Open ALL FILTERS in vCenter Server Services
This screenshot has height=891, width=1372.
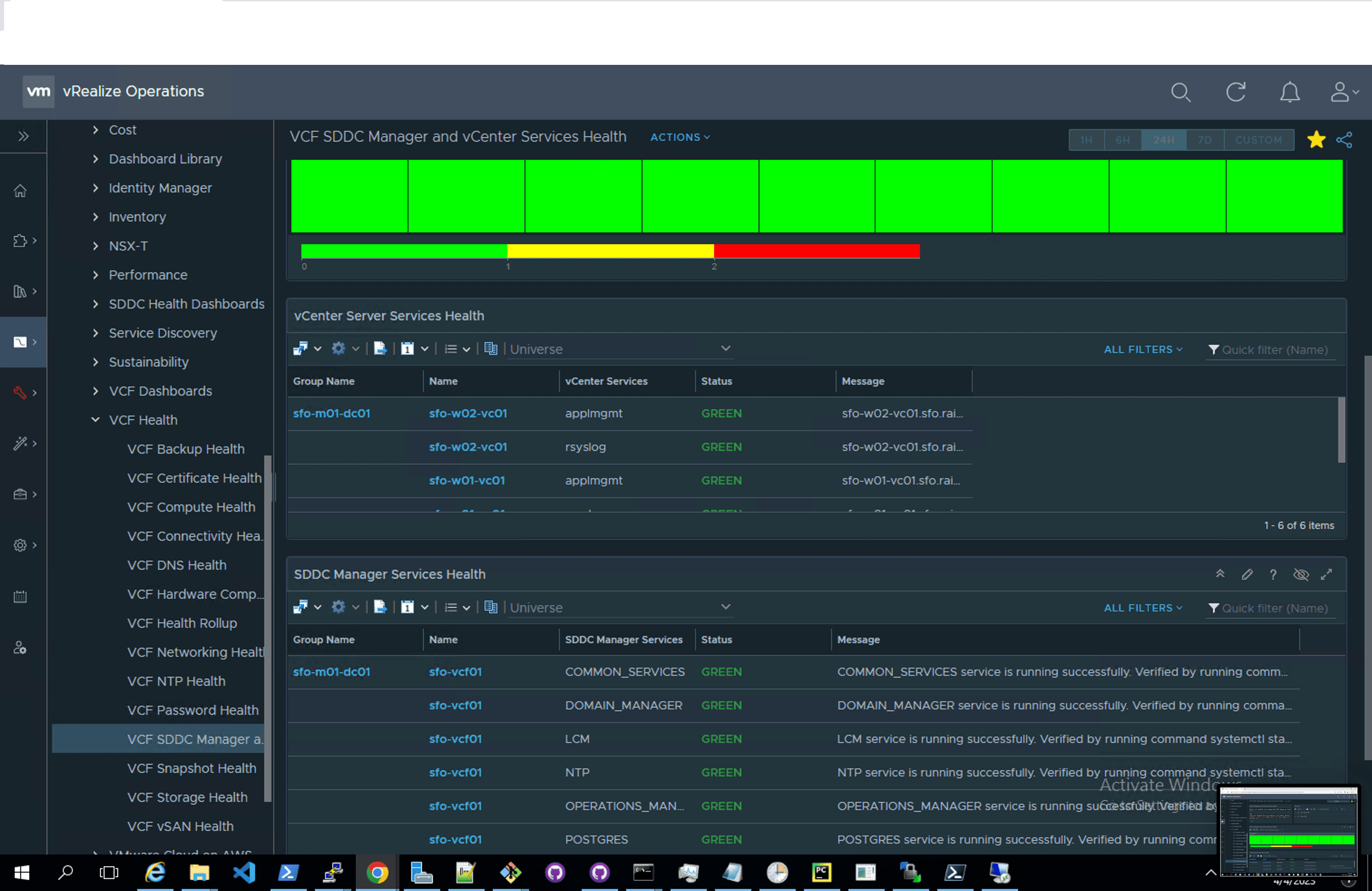tap(1142, 349)
